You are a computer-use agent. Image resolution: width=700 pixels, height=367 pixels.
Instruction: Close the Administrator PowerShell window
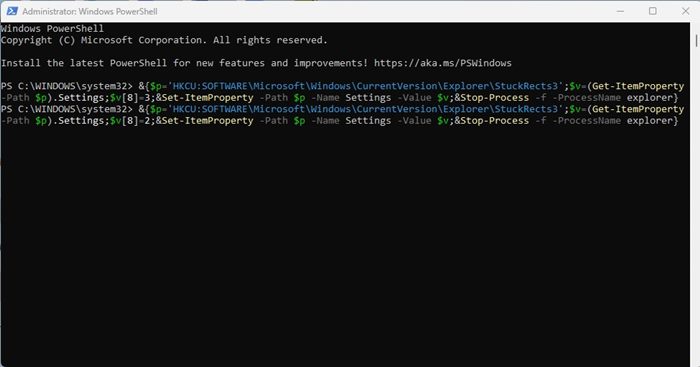click(685, 11)
